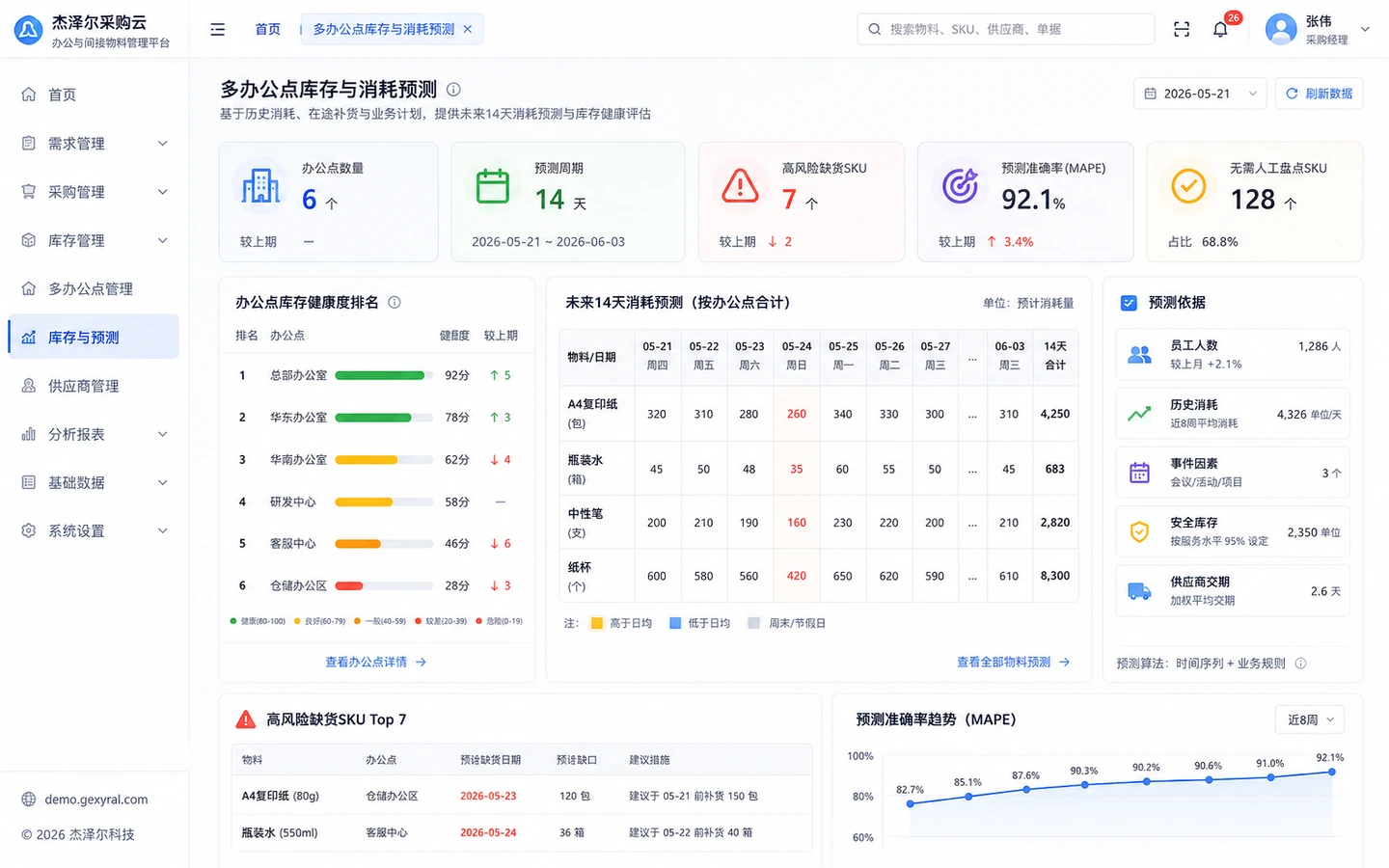This screenshot has width=1389, height=868.
Task: Expand the 库存管理 sidebar menu
Action: 95,240
